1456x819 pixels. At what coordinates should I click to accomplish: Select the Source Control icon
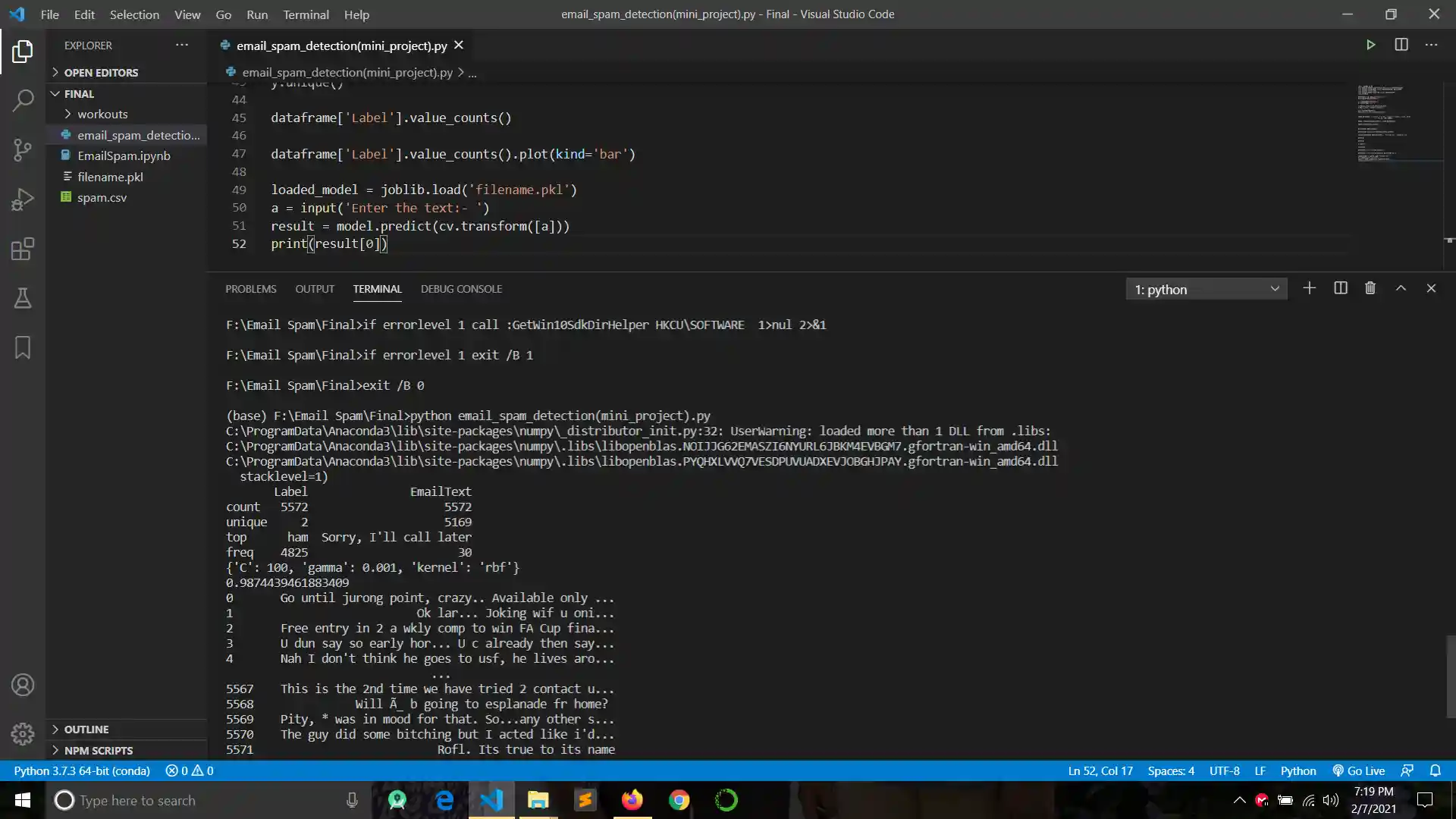tap(23, 150)
